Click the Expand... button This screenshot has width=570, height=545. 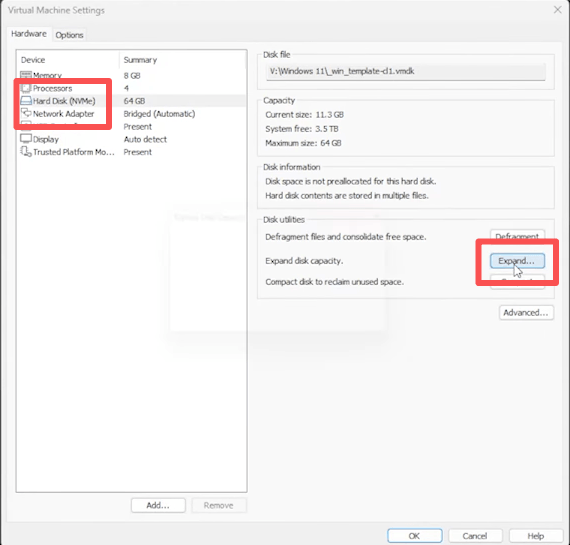(517, 261)
